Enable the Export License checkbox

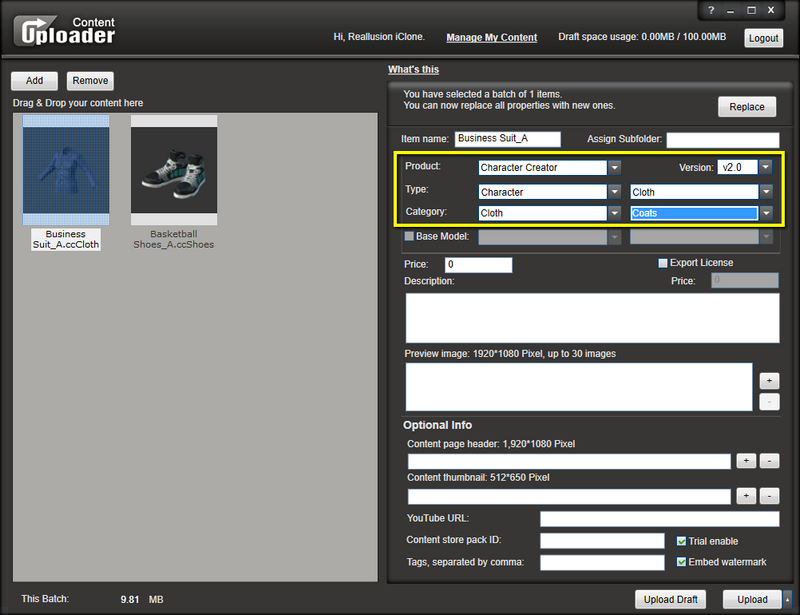(x=663, y=263)
